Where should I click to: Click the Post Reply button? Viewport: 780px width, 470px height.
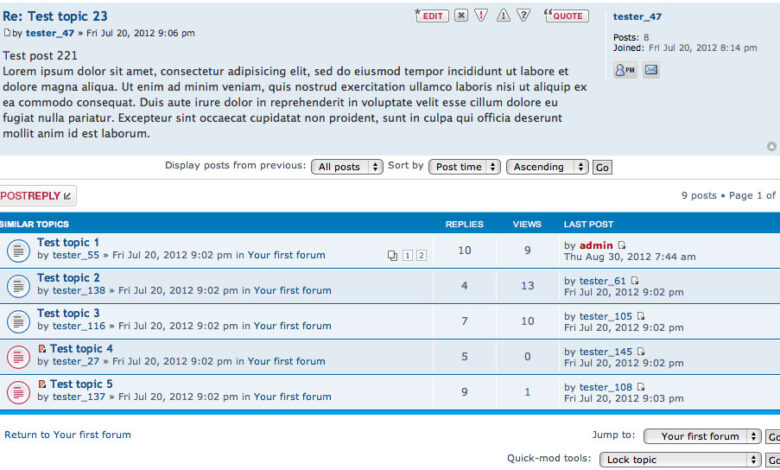tap(36, 196)
